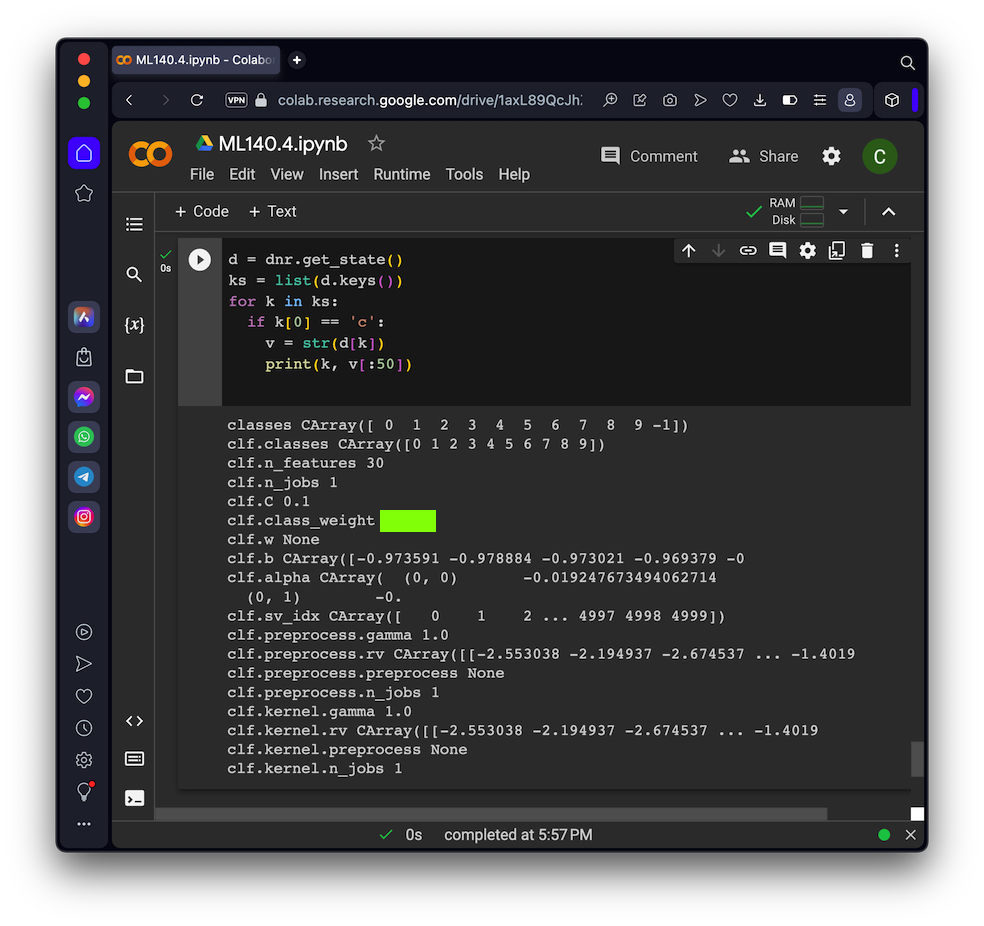
Task: Click the green highlighted class_weight value
Action: coord(408,521)
